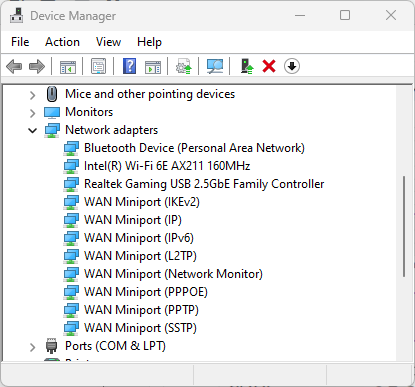Expand the Ports (COM & LPT) chevron
415x387 pixels.
pyautogui.click(x=32, y=347)
